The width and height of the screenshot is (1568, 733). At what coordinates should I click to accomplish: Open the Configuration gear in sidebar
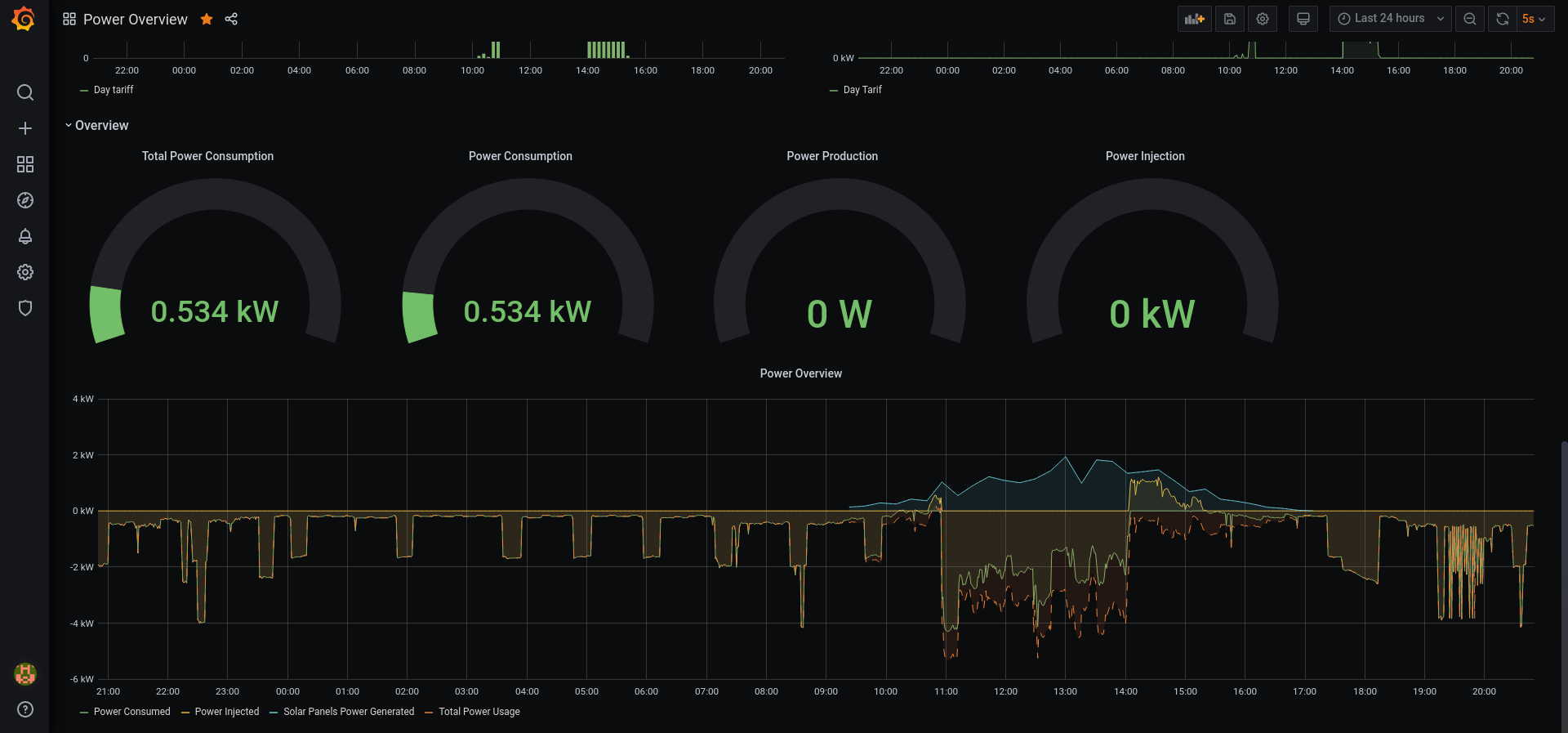[25, 272]
